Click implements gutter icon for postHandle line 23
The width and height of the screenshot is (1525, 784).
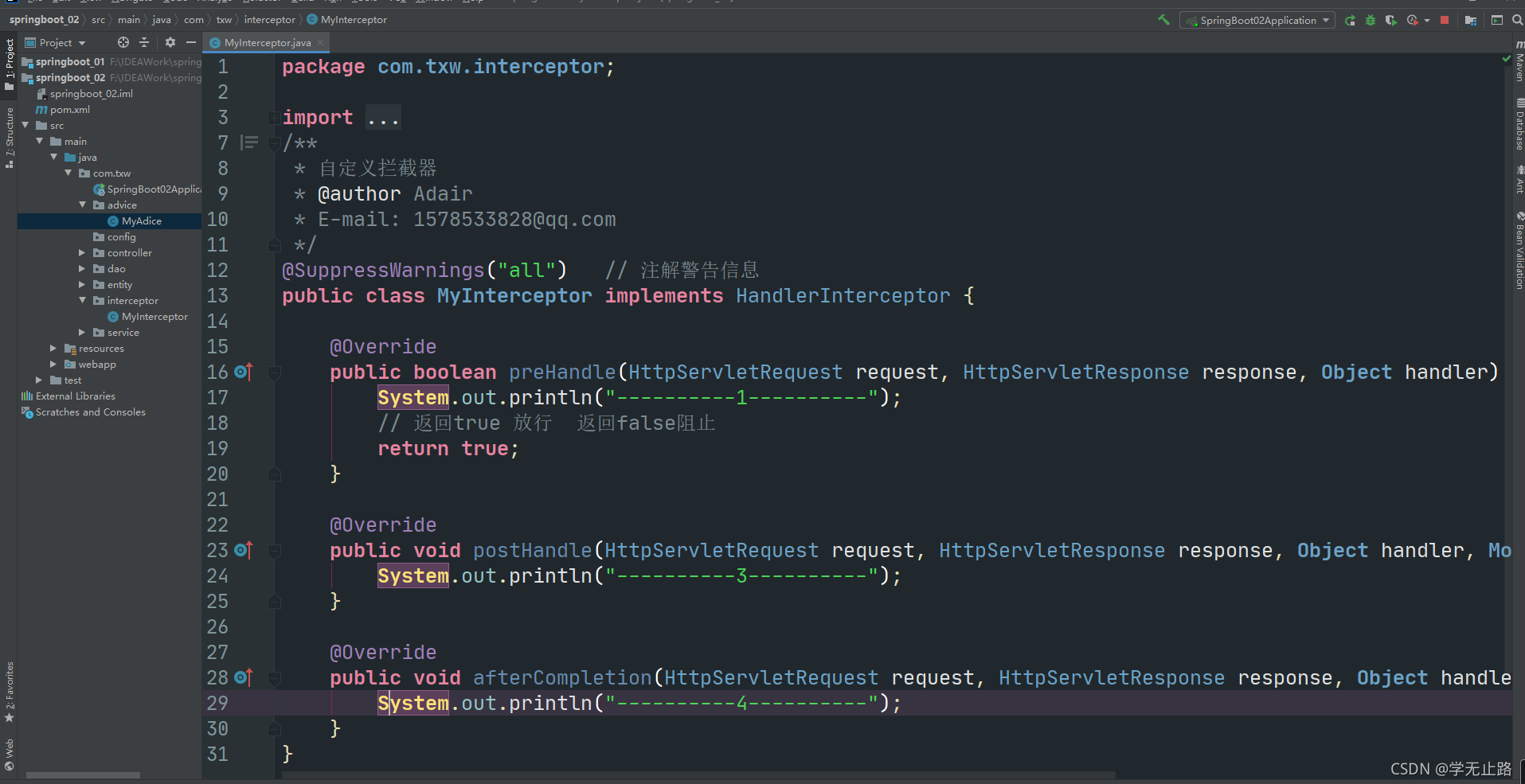(244, 550)
